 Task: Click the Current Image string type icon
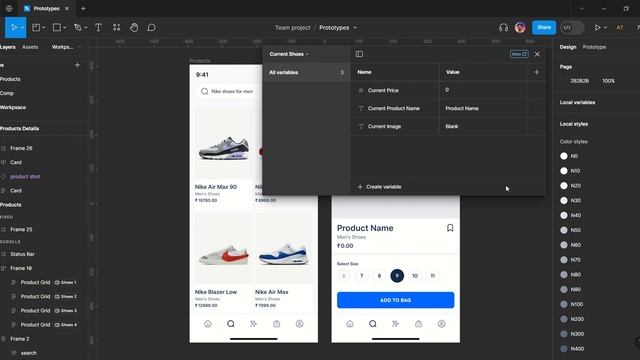click(360, 126)
